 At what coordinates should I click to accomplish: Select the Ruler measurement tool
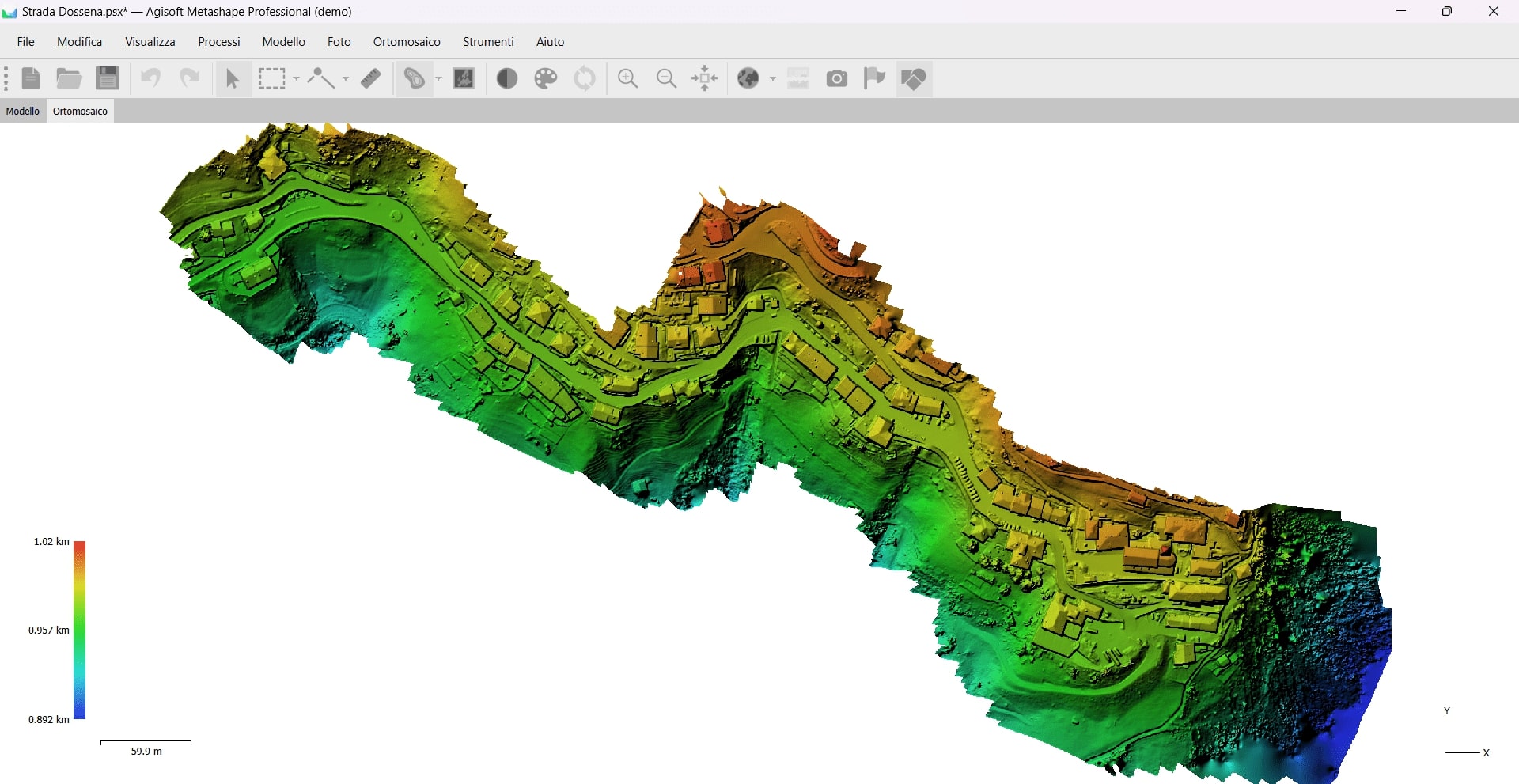(x=371, y=78)
